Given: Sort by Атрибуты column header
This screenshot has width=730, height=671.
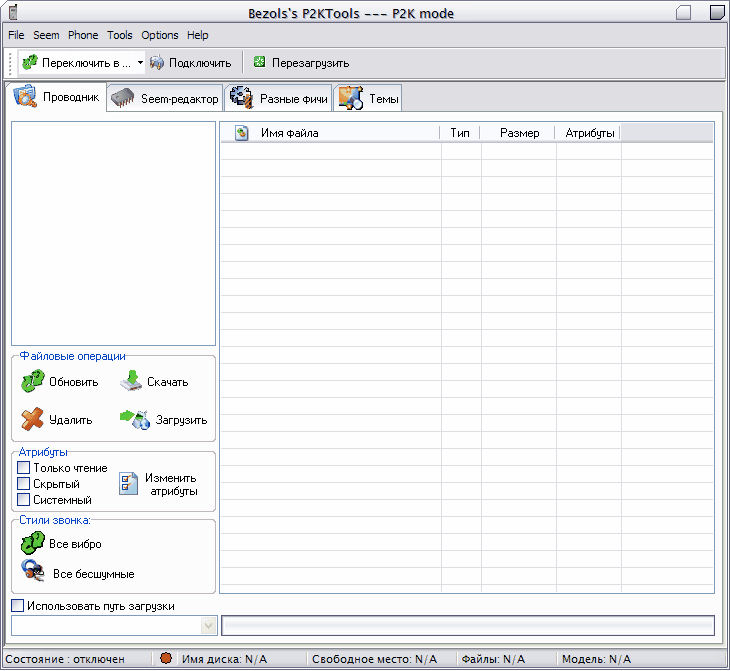Looking at the screenshot, I should [x=588, y=133].
